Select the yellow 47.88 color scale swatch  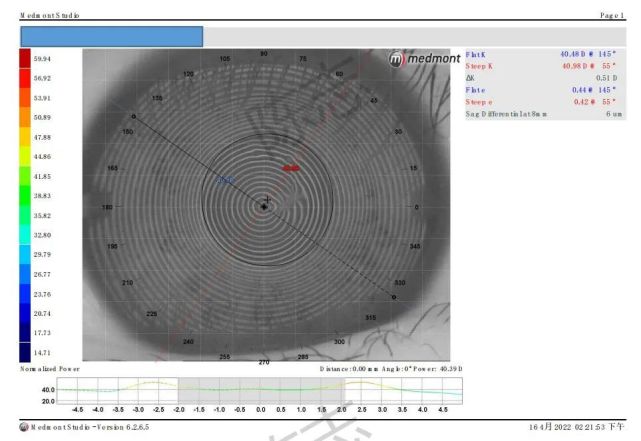coord(25,137)
